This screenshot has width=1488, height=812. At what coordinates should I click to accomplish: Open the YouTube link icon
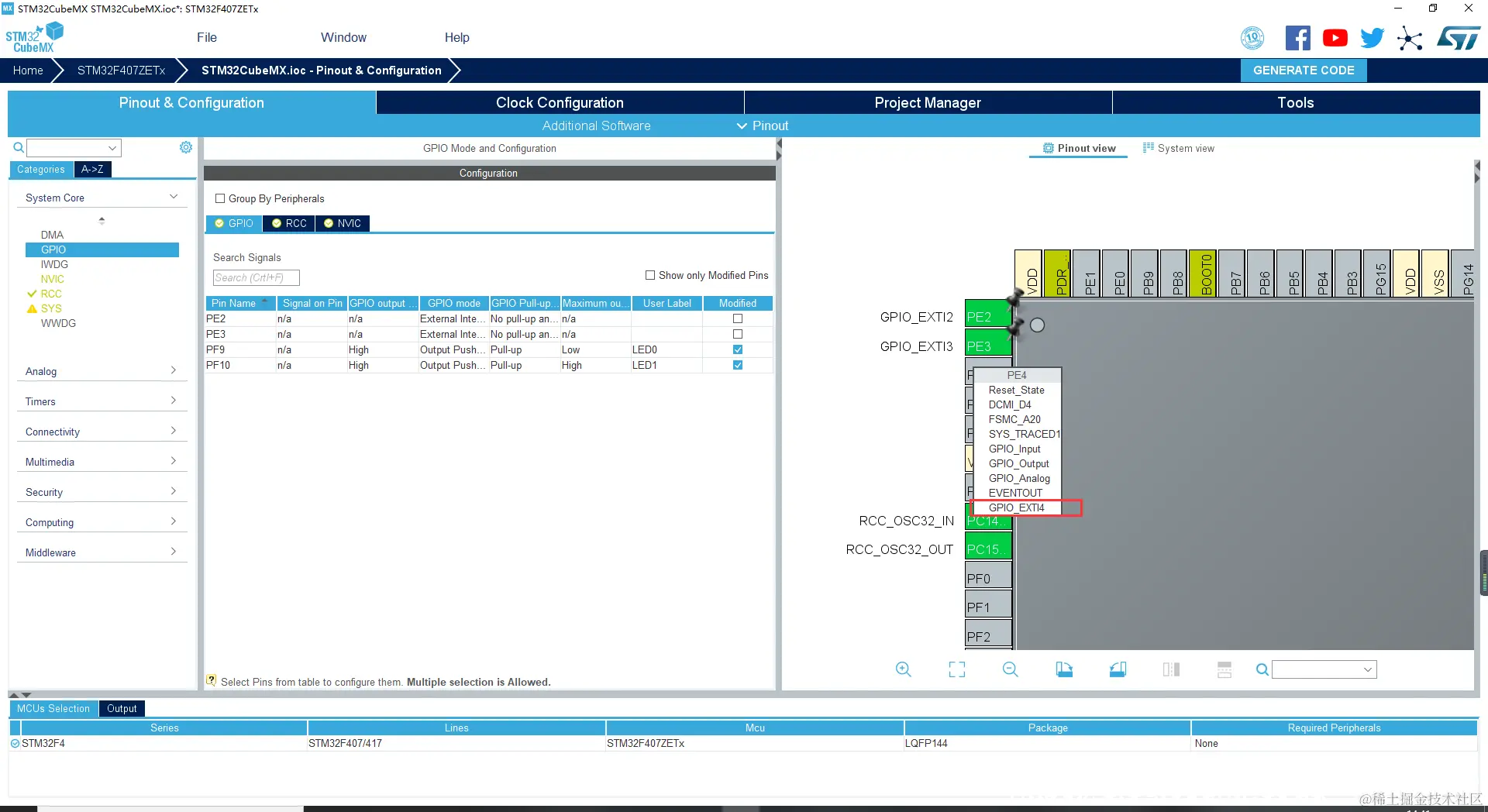tap(1335, 38)
